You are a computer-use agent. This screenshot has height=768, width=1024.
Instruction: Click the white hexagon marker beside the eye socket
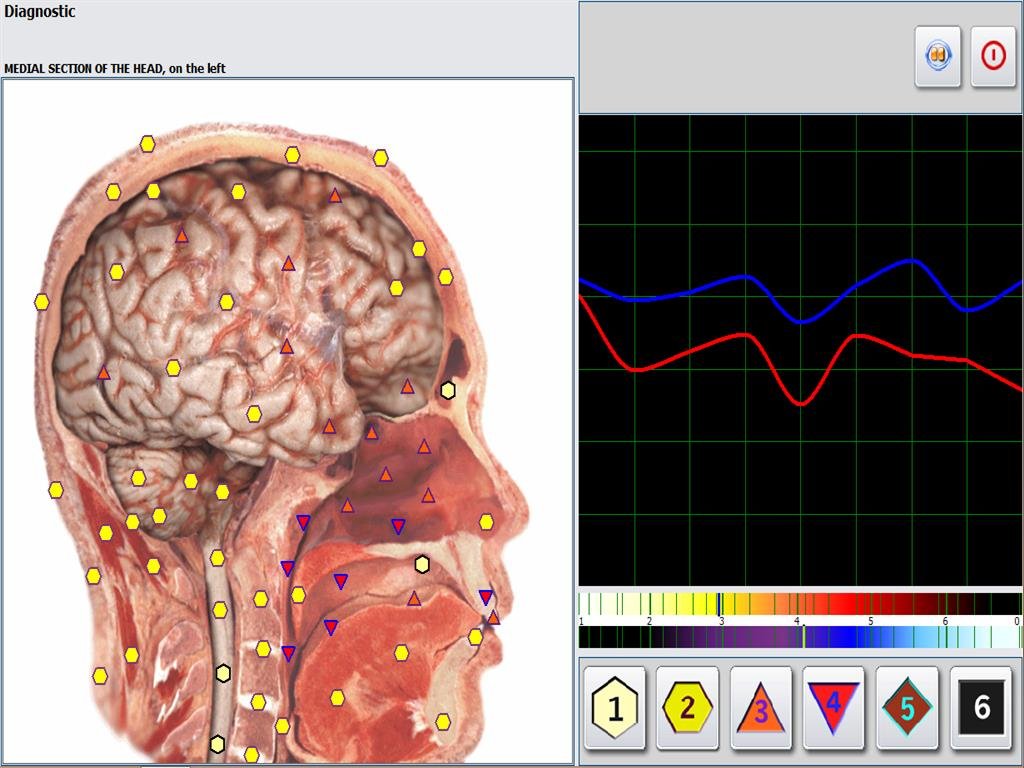pos(448,390)
